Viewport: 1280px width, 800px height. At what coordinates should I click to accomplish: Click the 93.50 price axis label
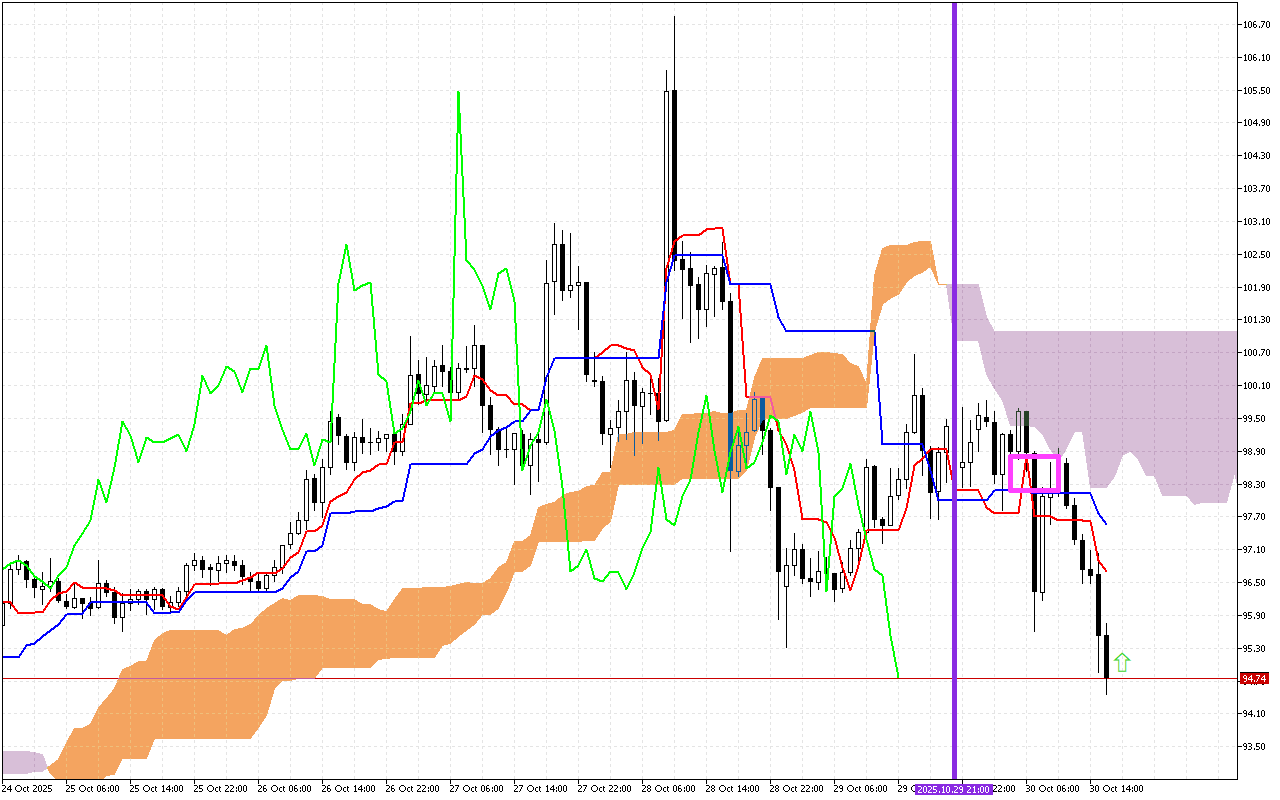pos(1256,747)
